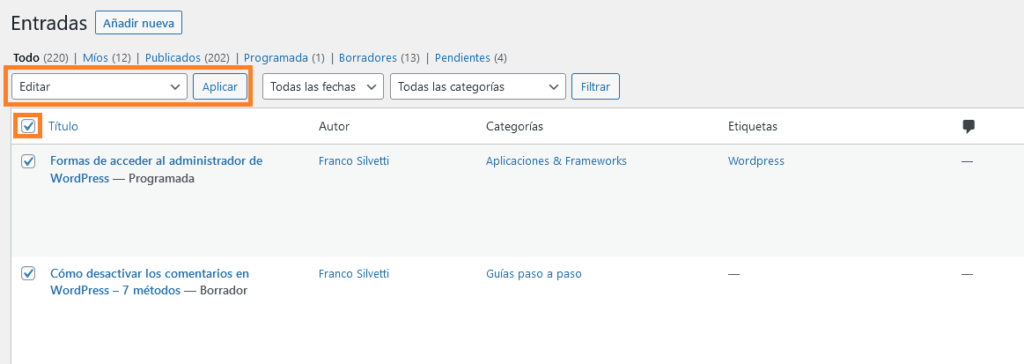Open the 'Wordpress' tag link
Image resolution: width=1024 pixels, height=364 pixels.
coord(756,161)
